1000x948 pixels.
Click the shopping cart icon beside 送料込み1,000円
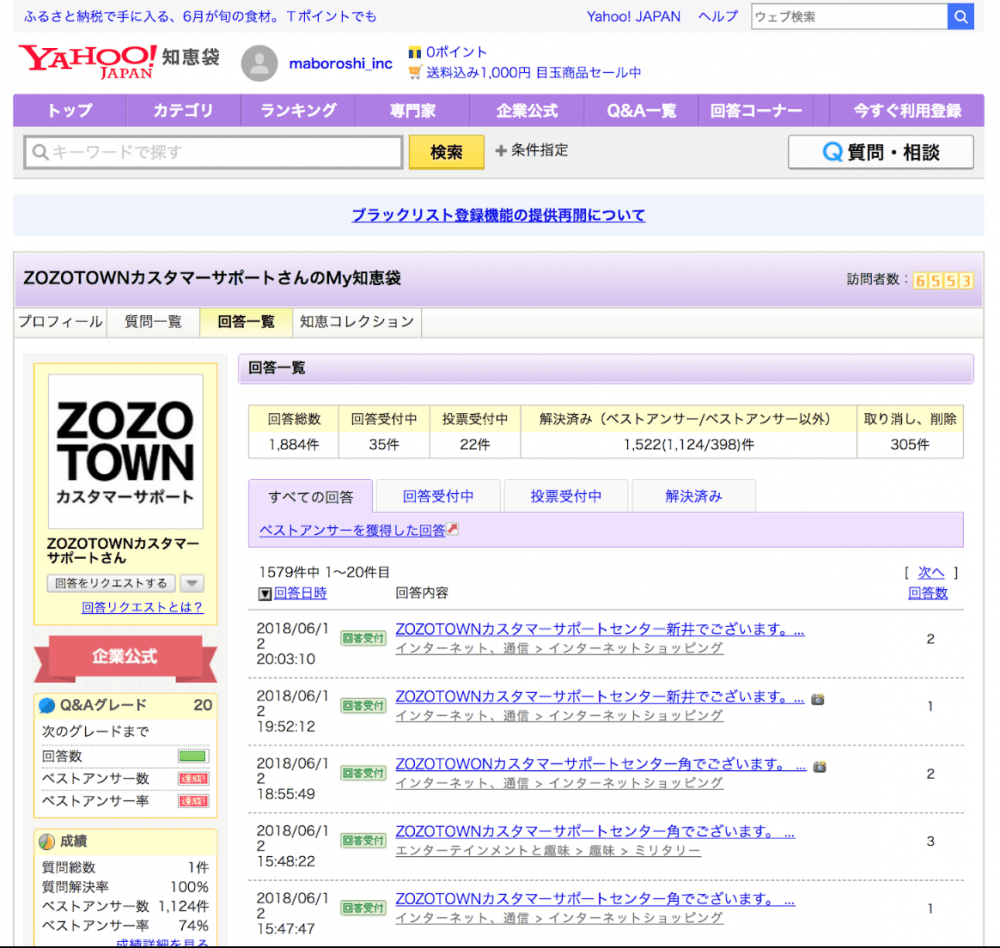tap(415, 72)
